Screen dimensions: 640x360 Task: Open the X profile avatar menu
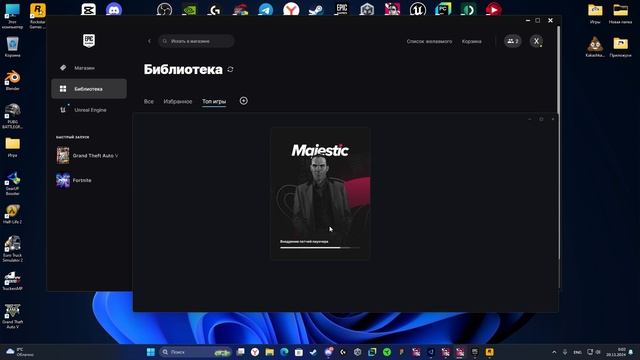point(536,41)
